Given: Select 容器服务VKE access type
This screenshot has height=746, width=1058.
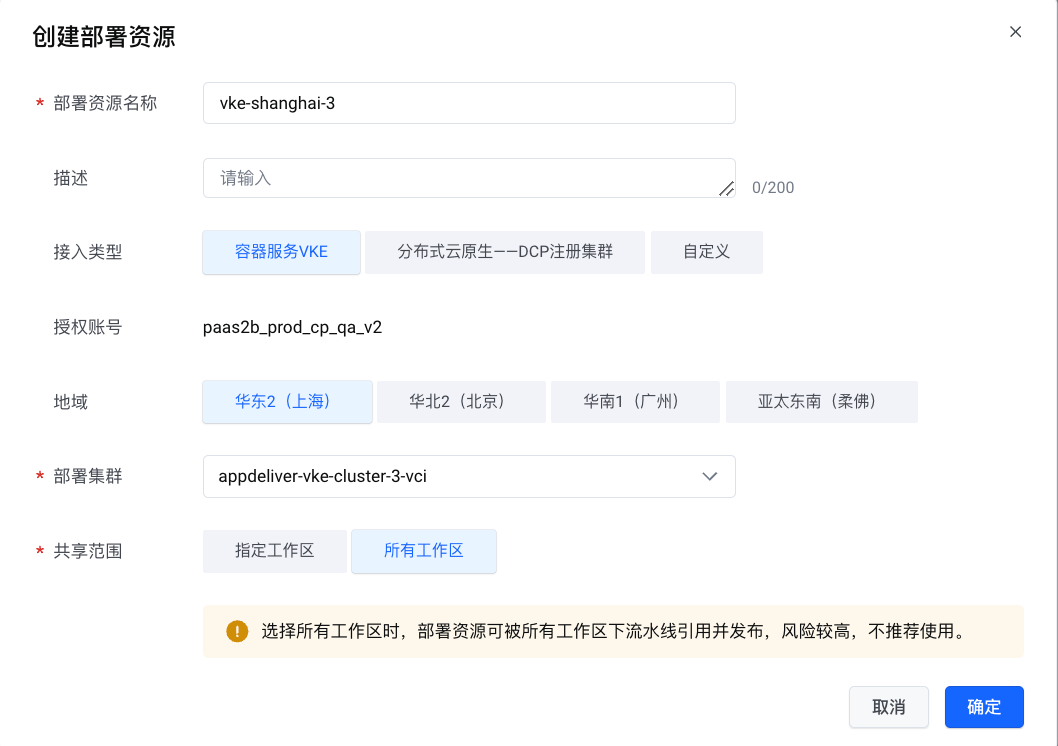Looking at the screenshot, I should (x=281, y=252).
